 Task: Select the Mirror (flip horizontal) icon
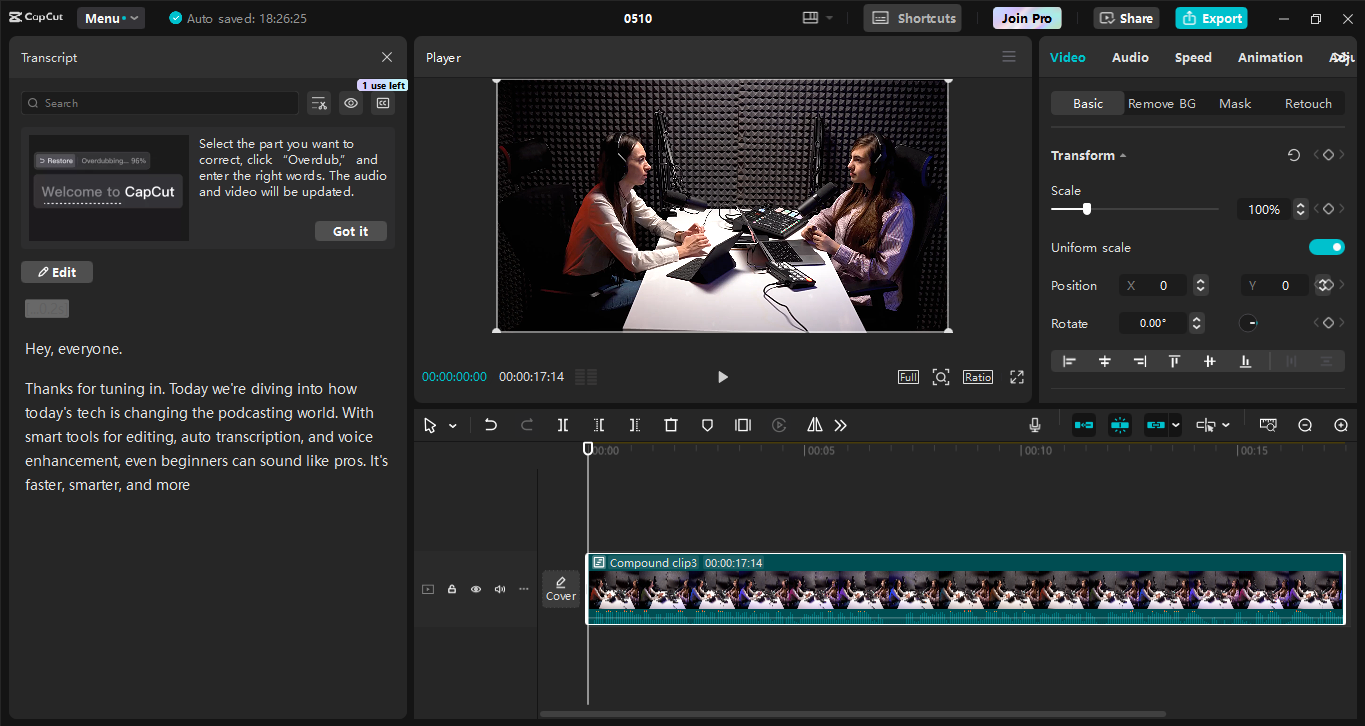click(814, 424)
